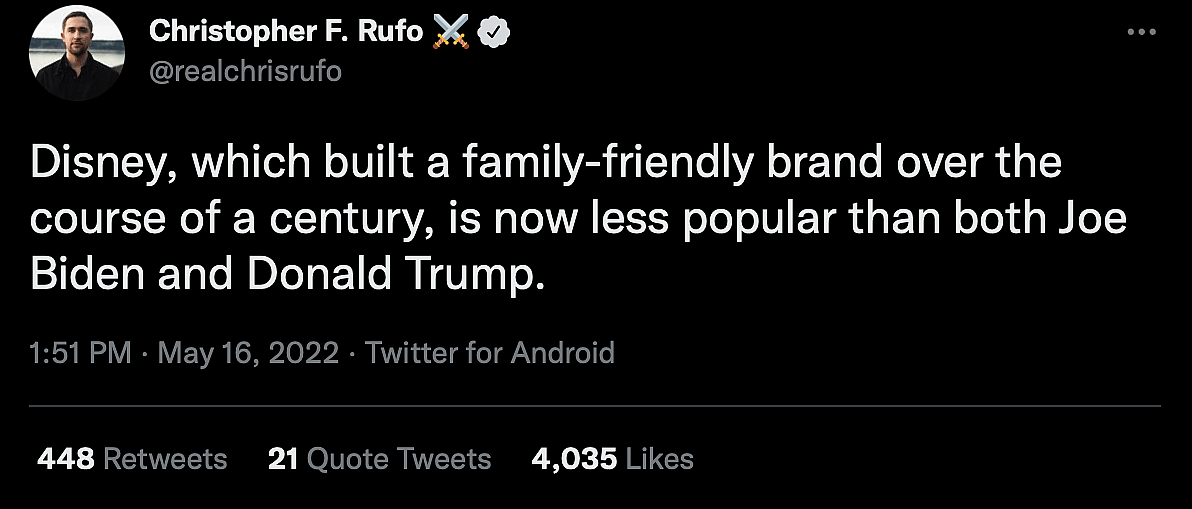Open the tweet's three-dot more options menu
Screen dimensions: 1192x509
pos(1140,32)
